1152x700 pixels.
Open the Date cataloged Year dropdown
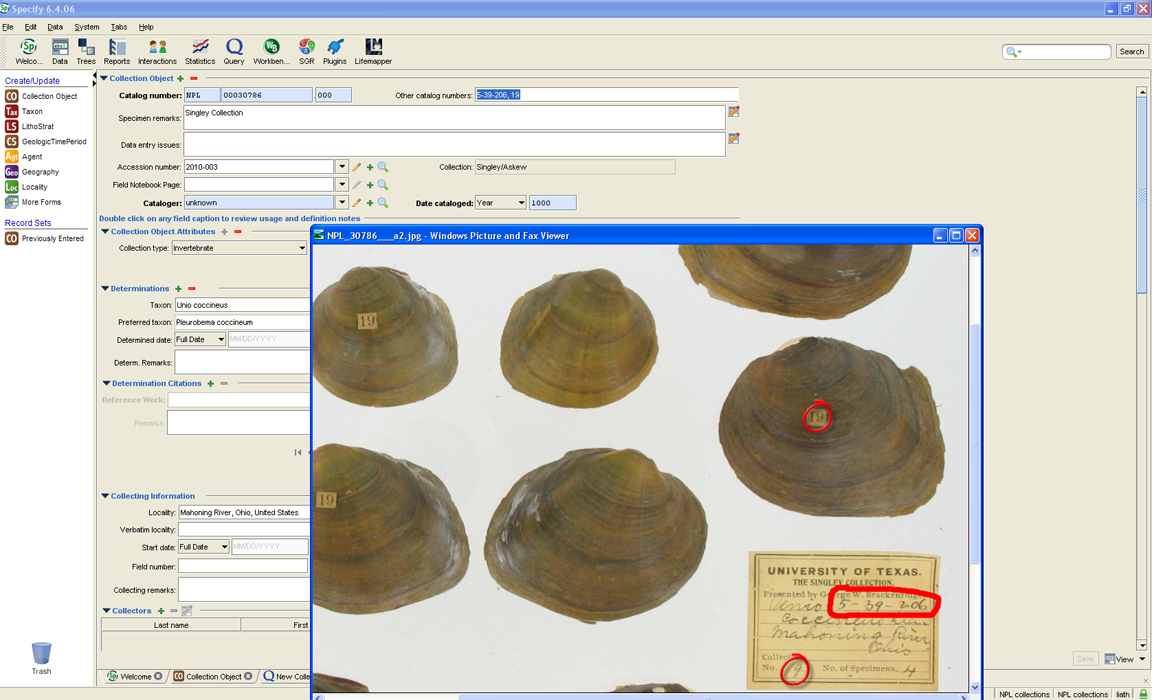520,203
